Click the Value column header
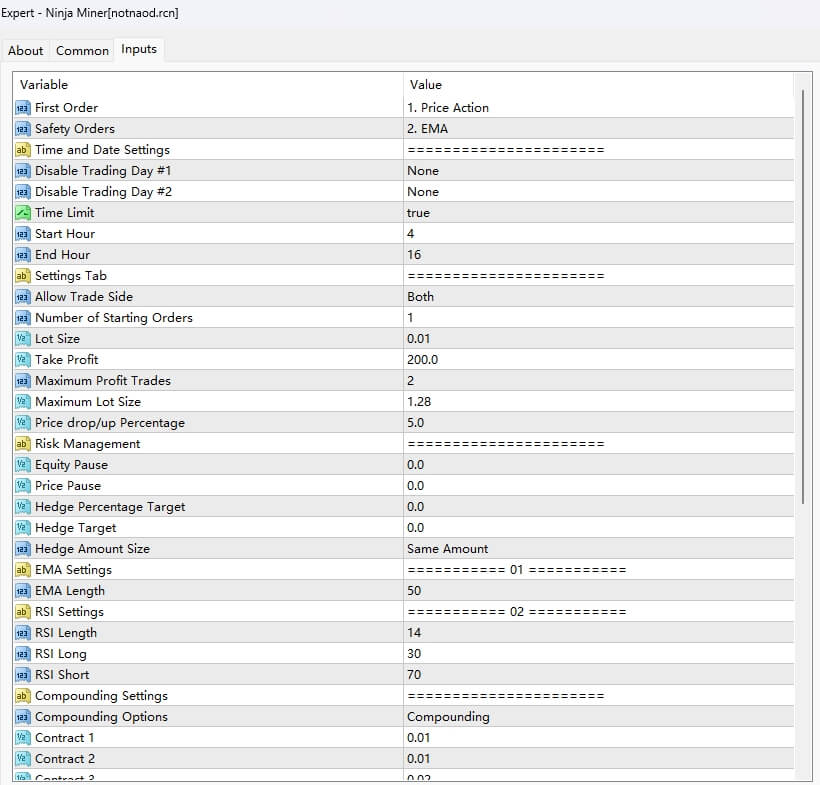The height and width of the screenshot is (785, 820). pos(426,85)
